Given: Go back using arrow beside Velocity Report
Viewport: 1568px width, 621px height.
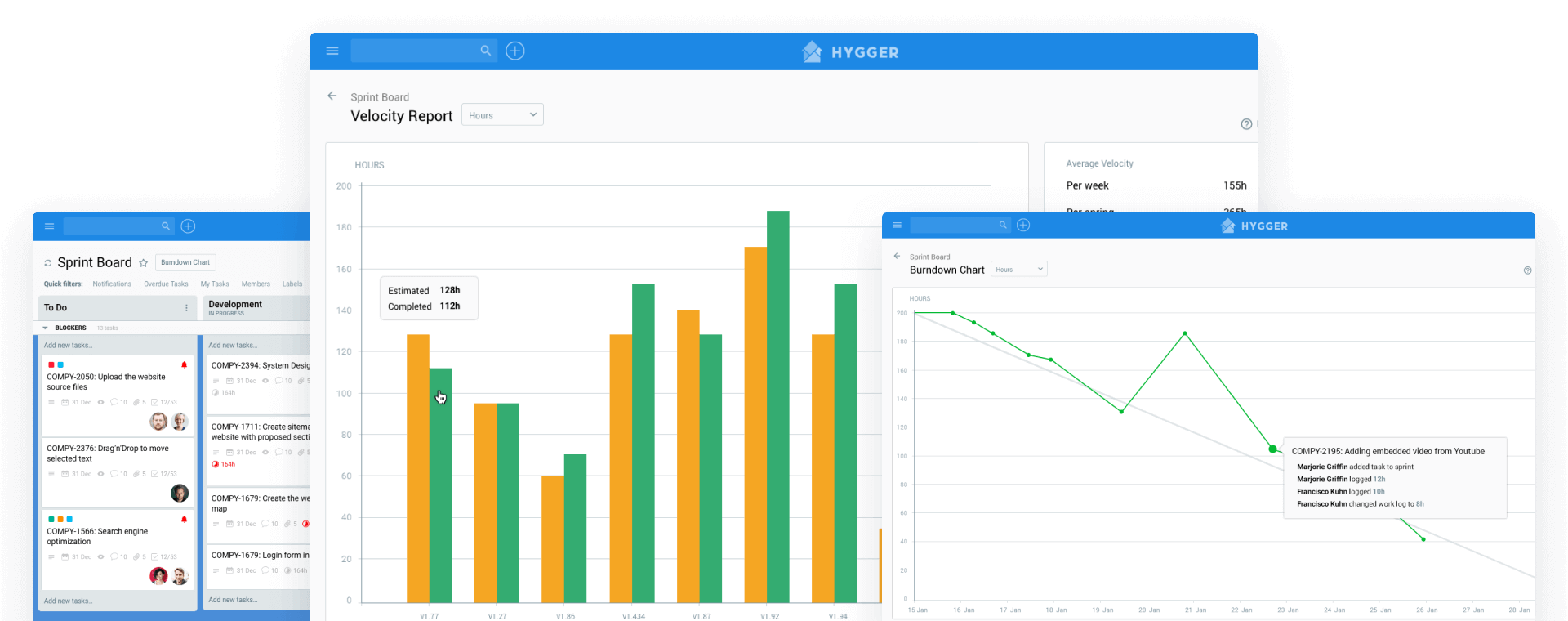Looking at the screenshot, I should 332,96.
